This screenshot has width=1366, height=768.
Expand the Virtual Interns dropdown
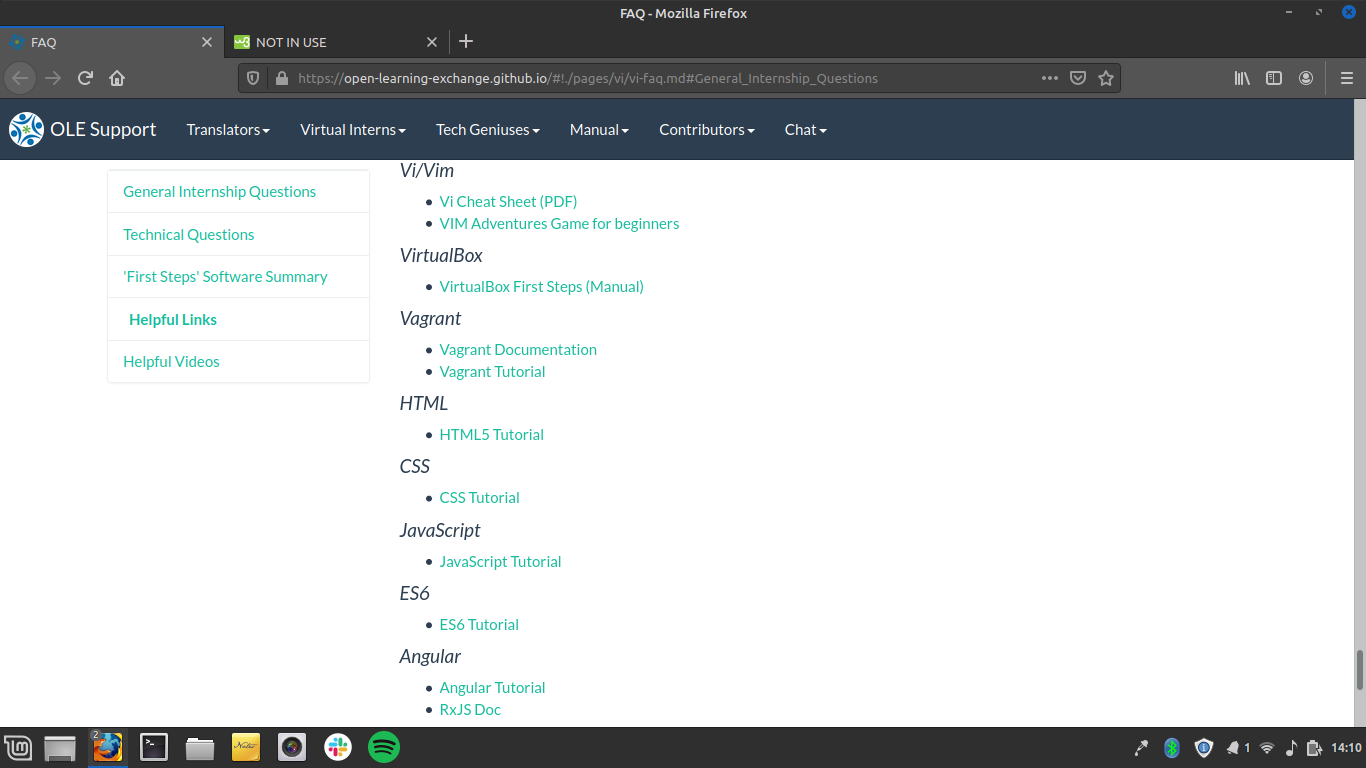tap(353, 129)
